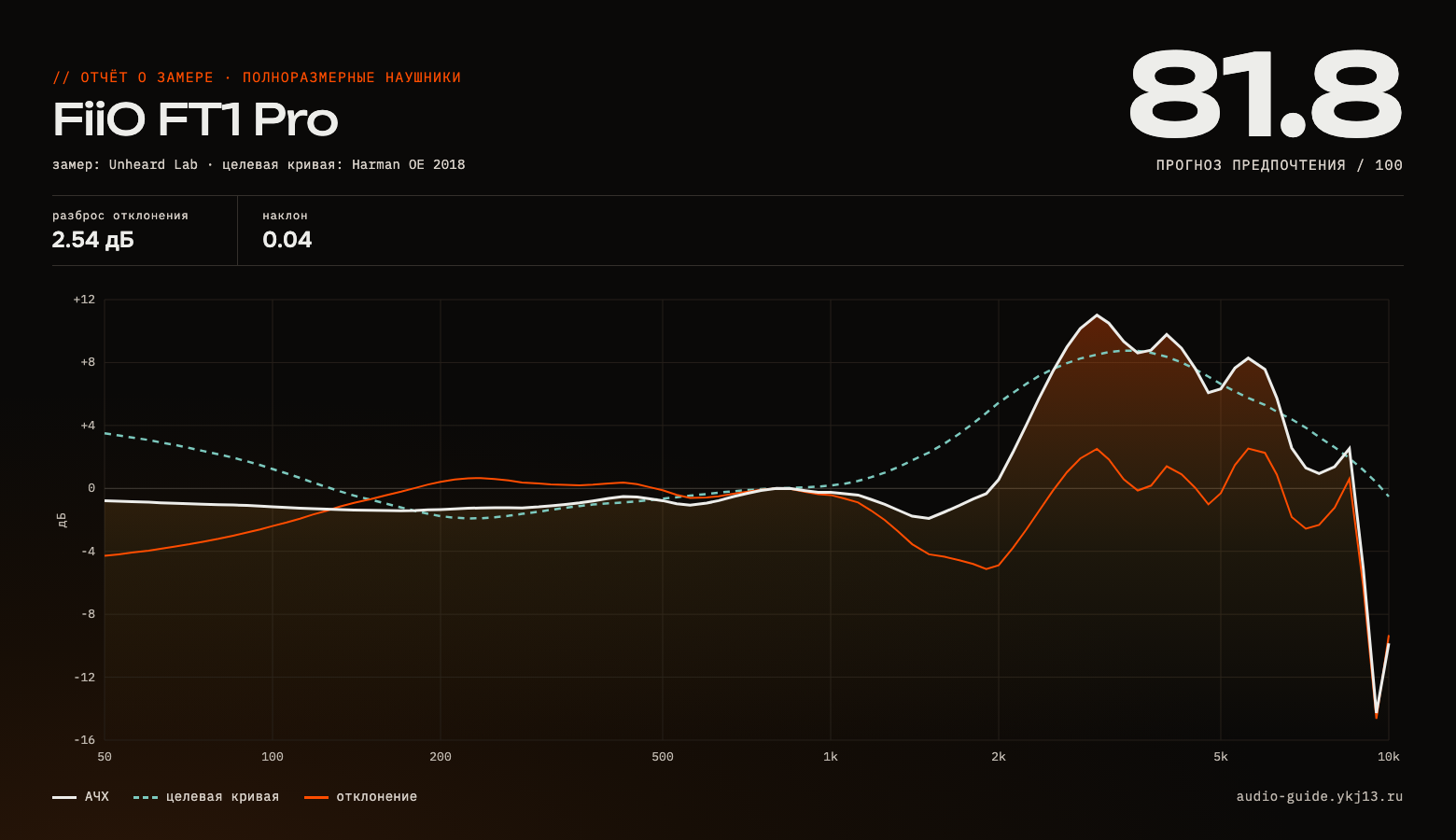Select the ПРОГНОЗ ПРЕДПОЧТЕНИЯ / 100 caption
This screenshot has width=1456, height=840.
[1280, 165]
